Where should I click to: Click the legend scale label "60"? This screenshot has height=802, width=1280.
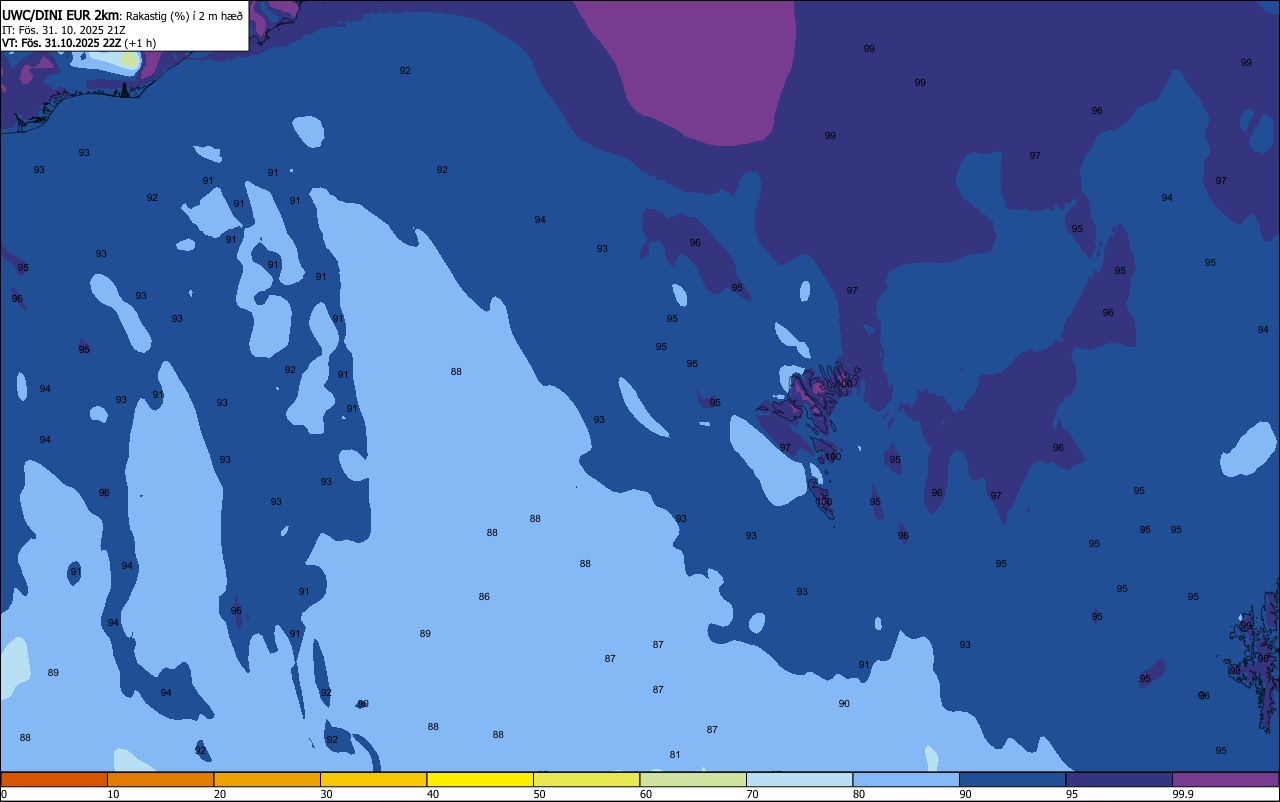click(646, 794)
